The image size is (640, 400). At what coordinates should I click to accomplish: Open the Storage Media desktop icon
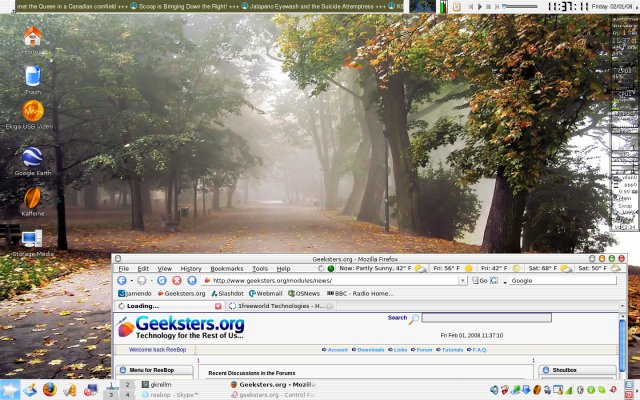33,238
